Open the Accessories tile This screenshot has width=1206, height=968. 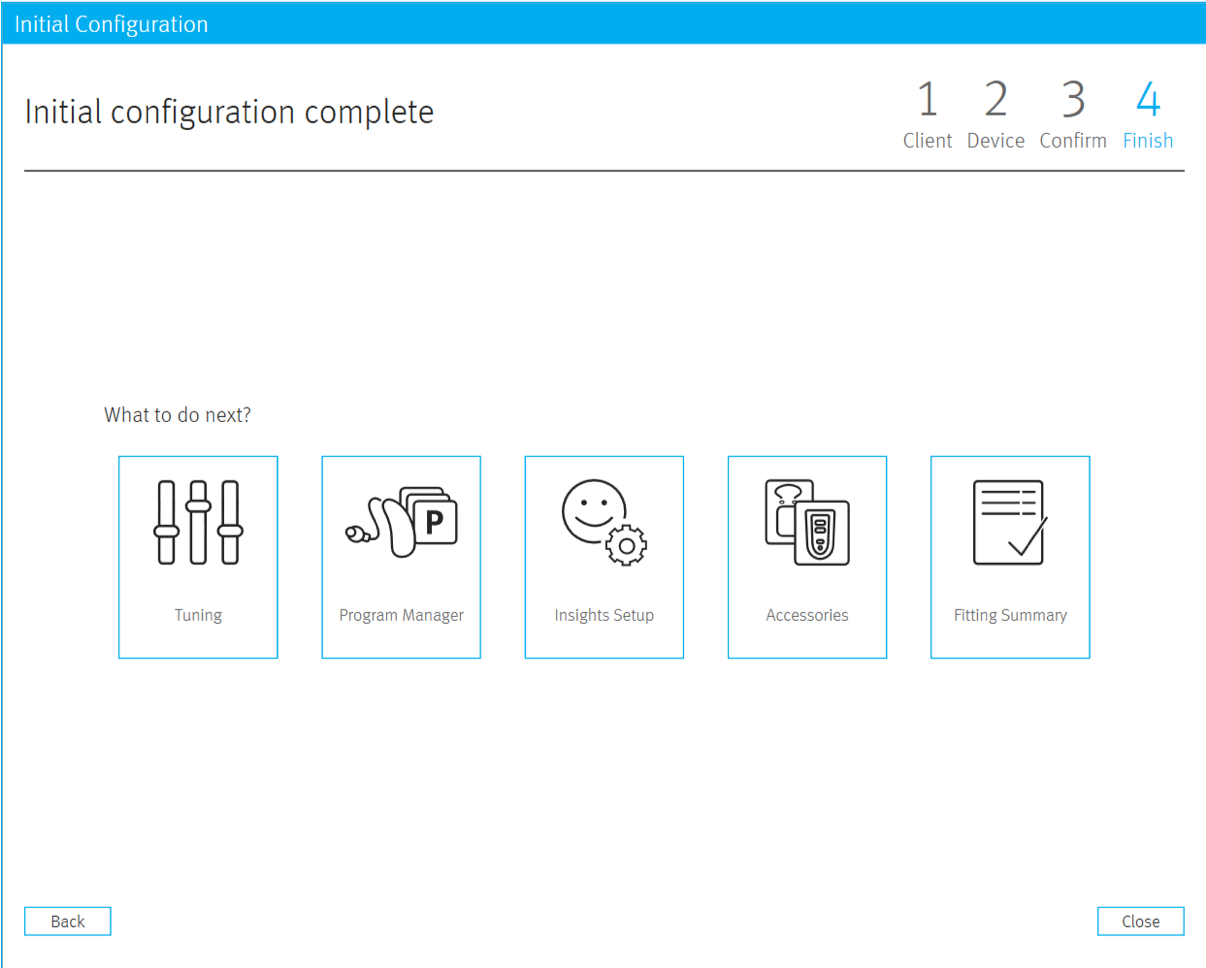point(807,558)
